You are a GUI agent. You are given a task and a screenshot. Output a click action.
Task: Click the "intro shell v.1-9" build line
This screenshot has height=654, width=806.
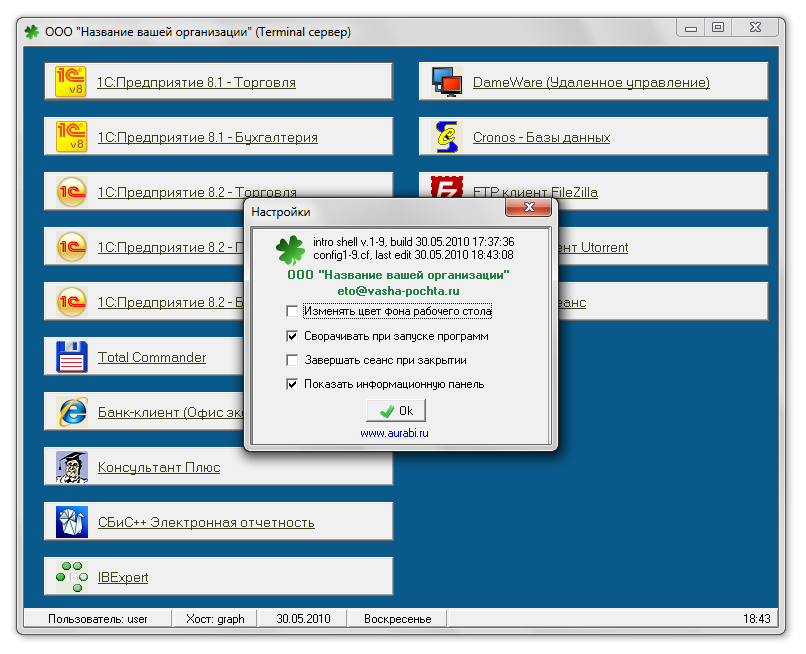point(414,242)
